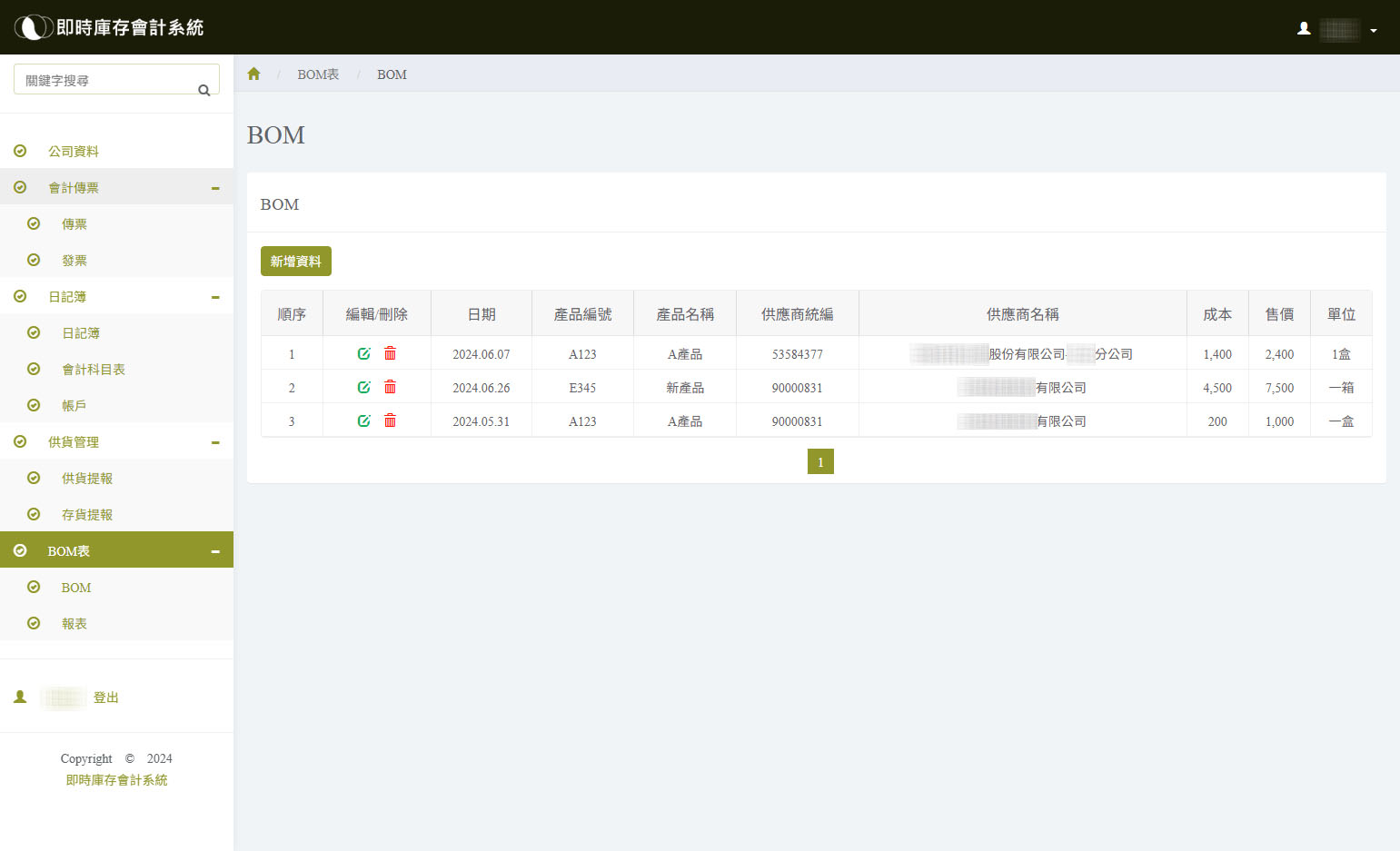Viewport: 1400px width, 851px height.
Task: Click the E345 product code cell
Action: pyautogui.click(x=582, y=388)
